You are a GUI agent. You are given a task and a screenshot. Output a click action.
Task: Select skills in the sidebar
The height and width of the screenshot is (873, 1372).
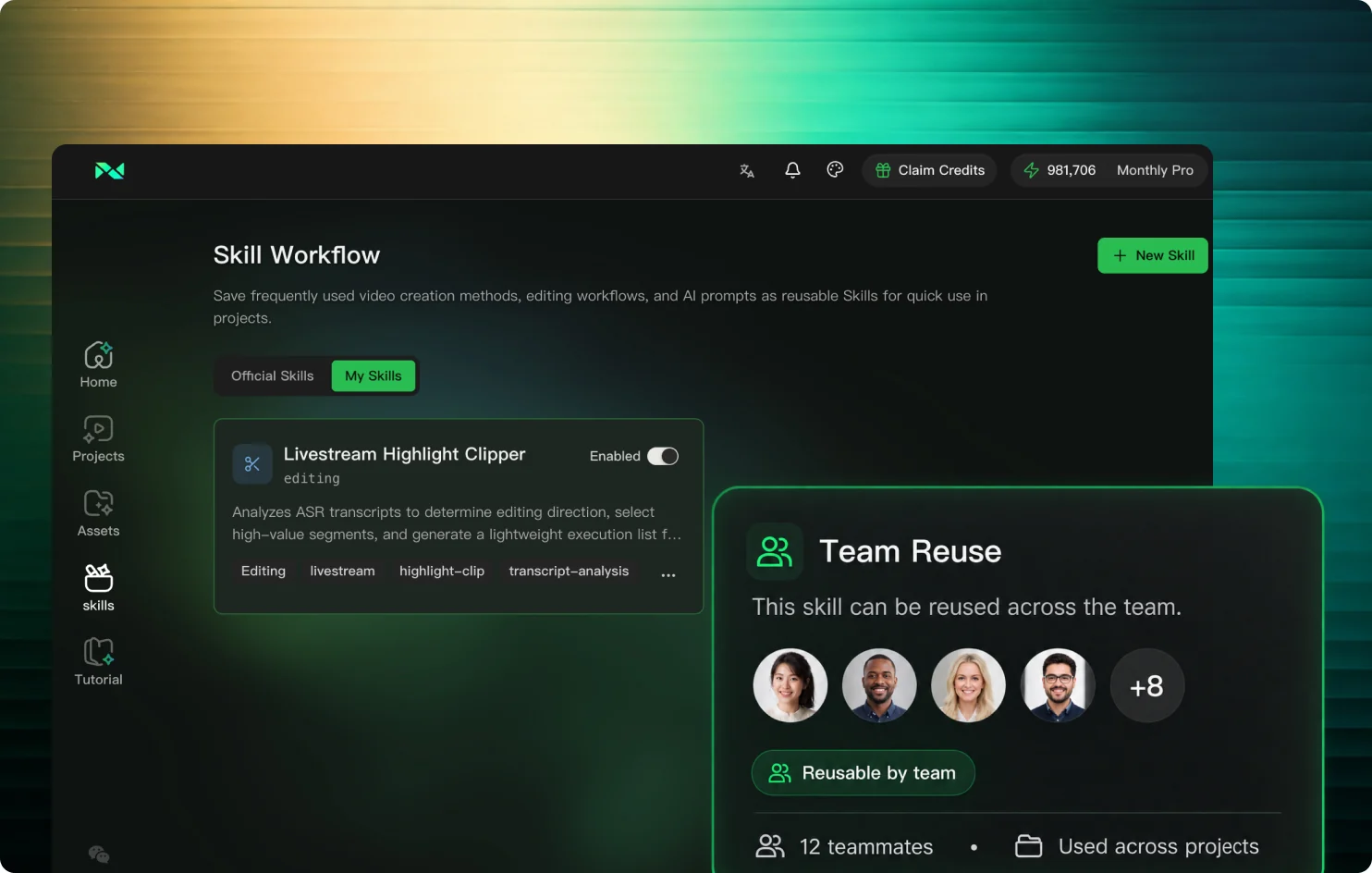pyautogui.click(x=99, y=587)
